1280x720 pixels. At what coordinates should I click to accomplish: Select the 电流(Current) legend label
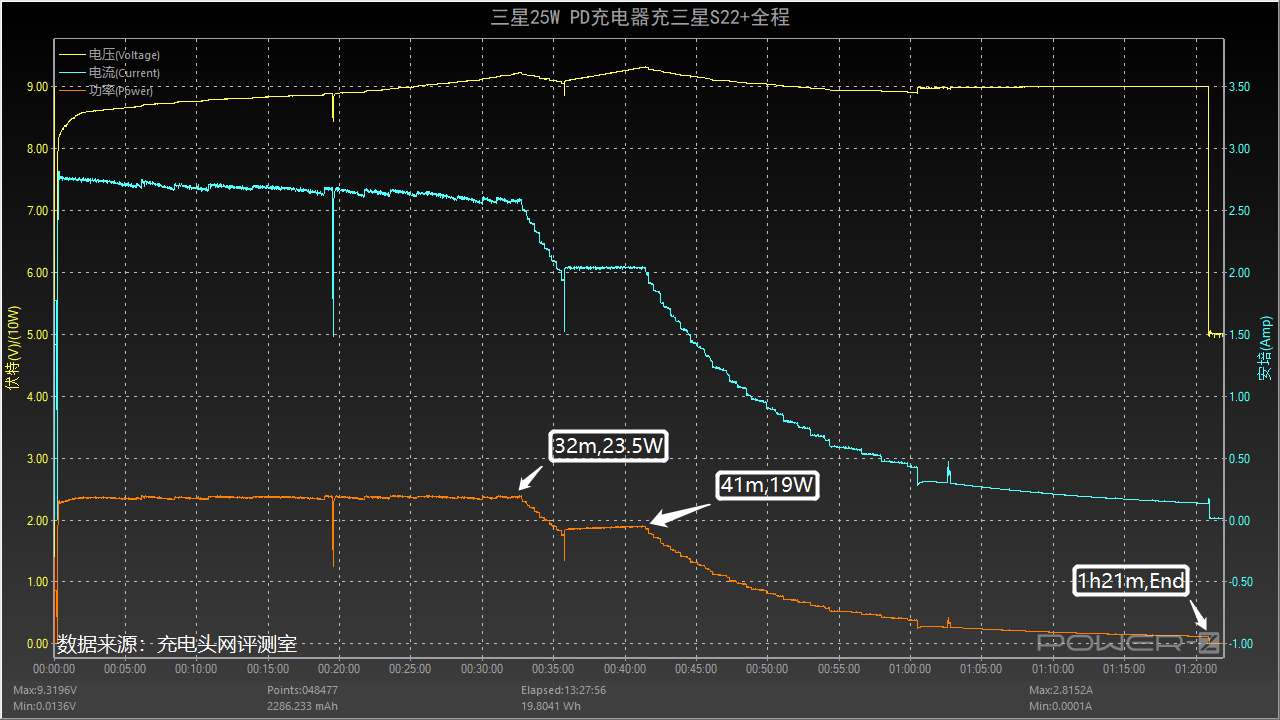(x=124, y=73)
